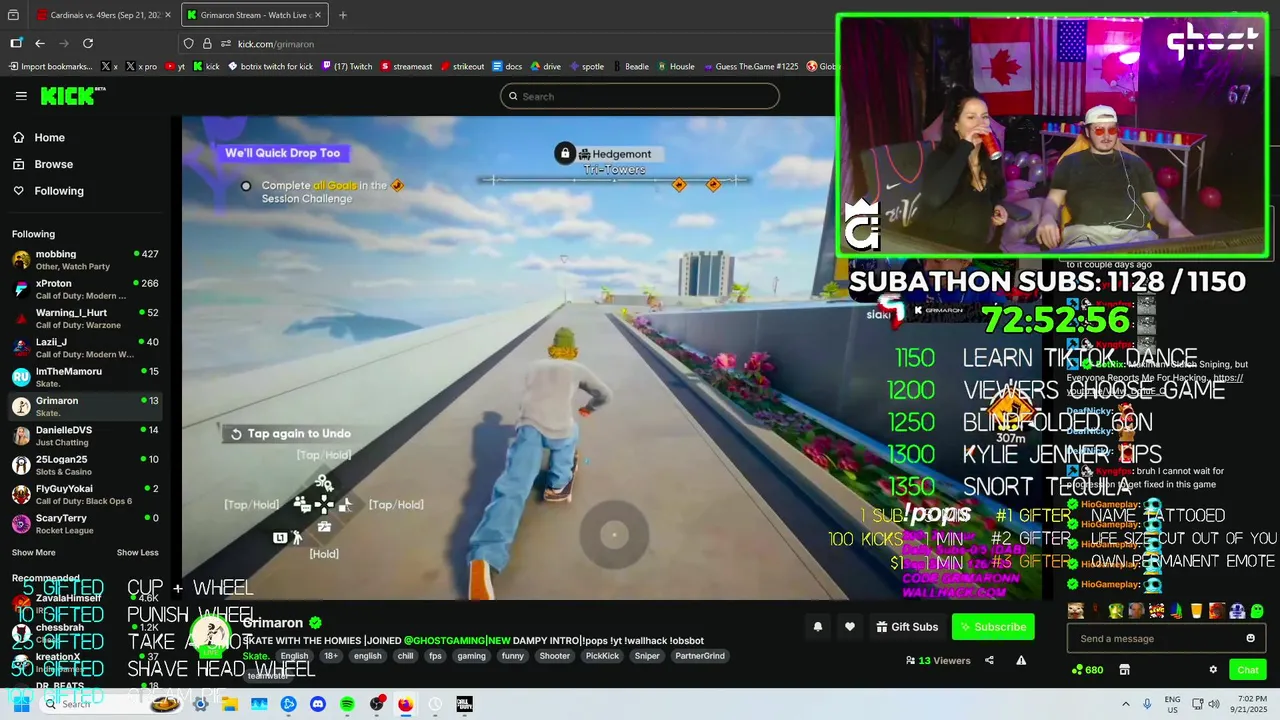
Task: Click the English language tag
Action: point(294,656)
